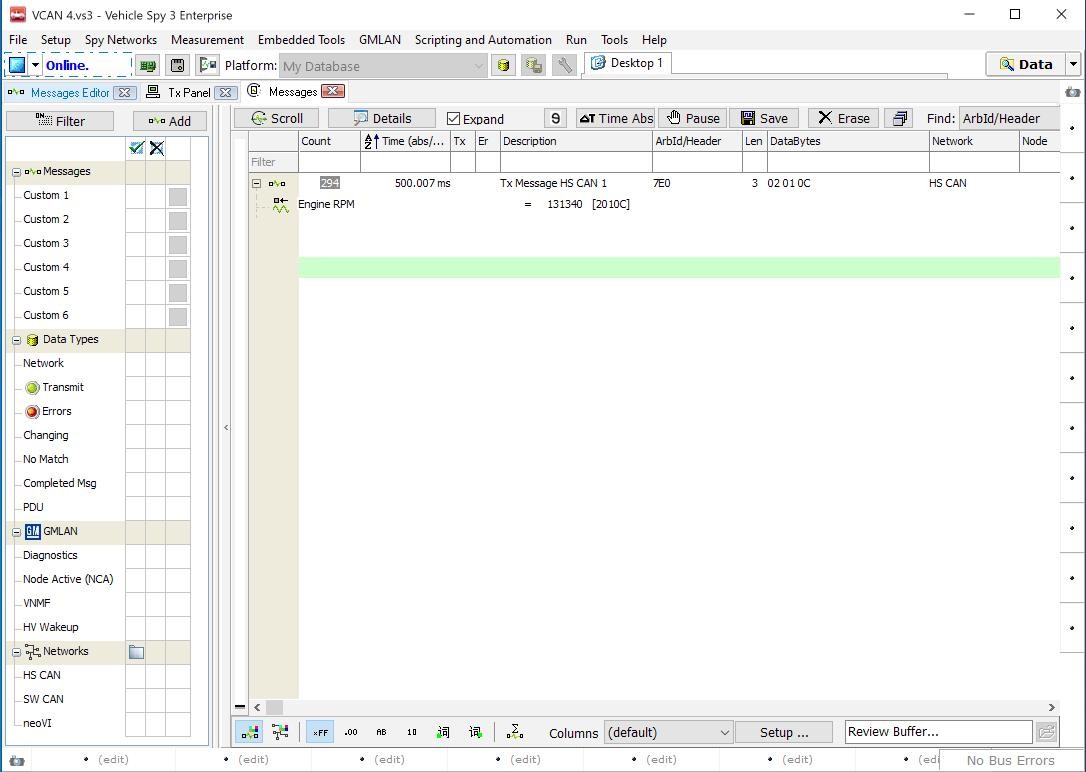Click the wrench tool icon beside Platform

tap(564, 66)
